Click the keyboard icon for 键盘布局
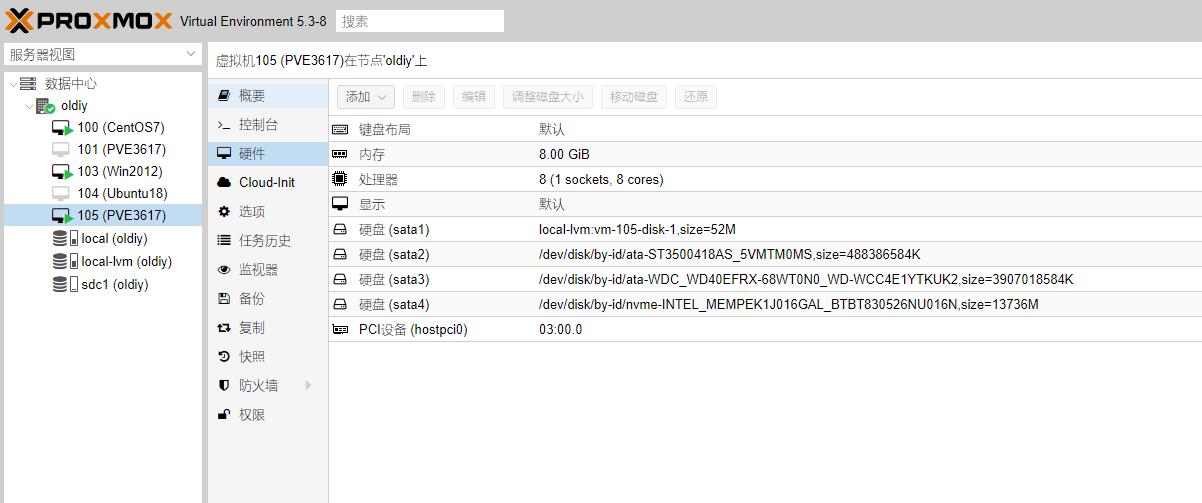Screen dimensions: 1202x503 point(340,130)
